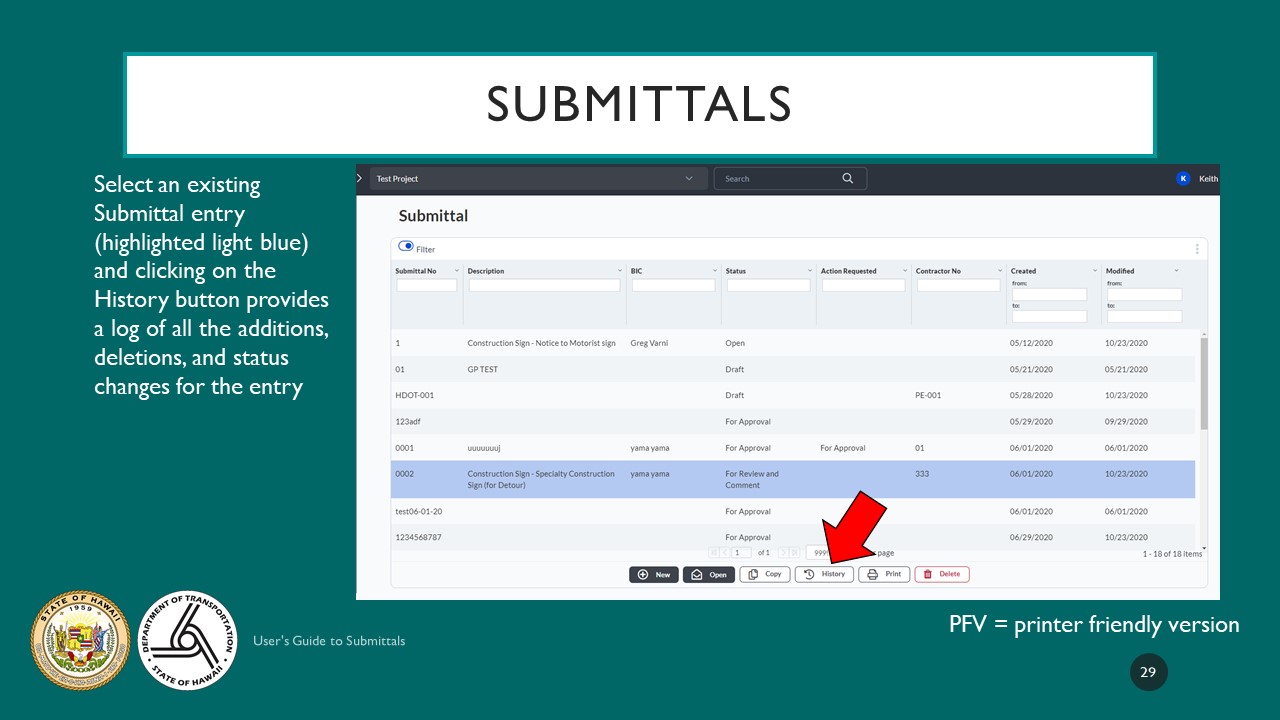Sort by Status column header
This screenshot has height=720, width=1280.
tap(735, 271)
